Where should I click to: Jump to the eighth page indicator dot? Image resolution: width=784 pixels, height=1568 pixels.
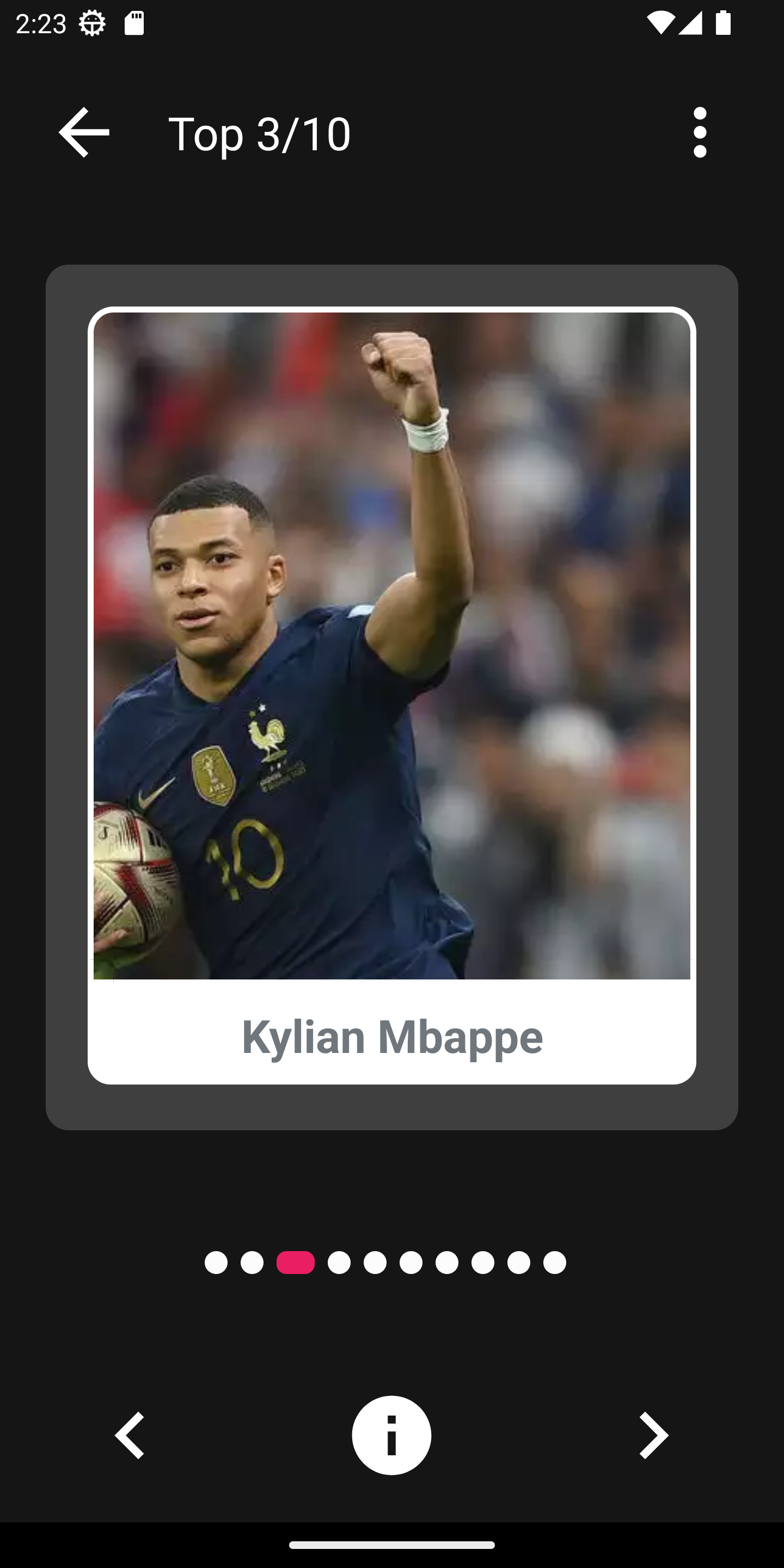[x=483, y=1263]
